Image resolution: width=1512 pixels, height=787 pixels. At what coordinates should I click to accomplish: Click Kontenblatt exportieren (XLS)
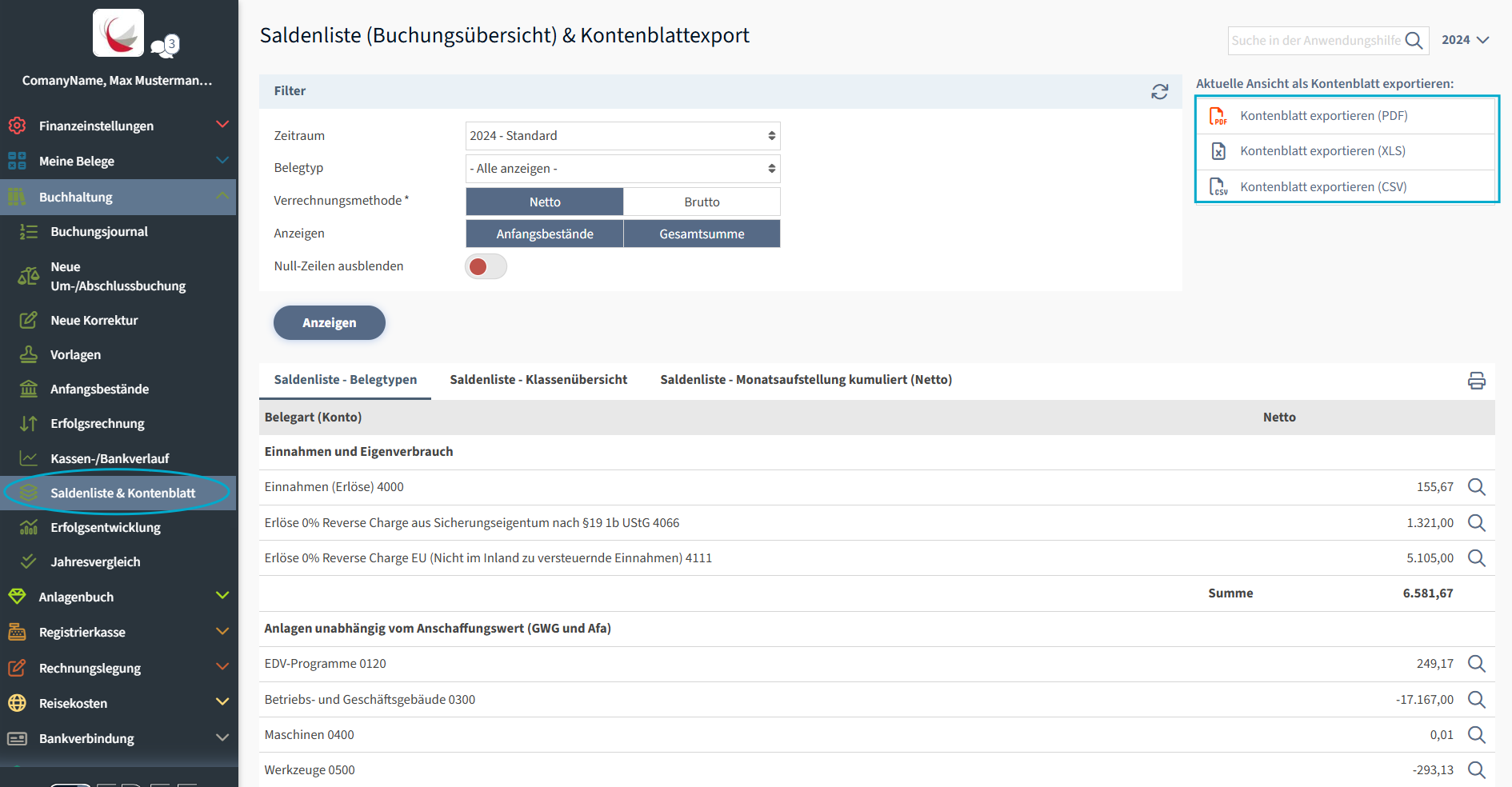1322,151
